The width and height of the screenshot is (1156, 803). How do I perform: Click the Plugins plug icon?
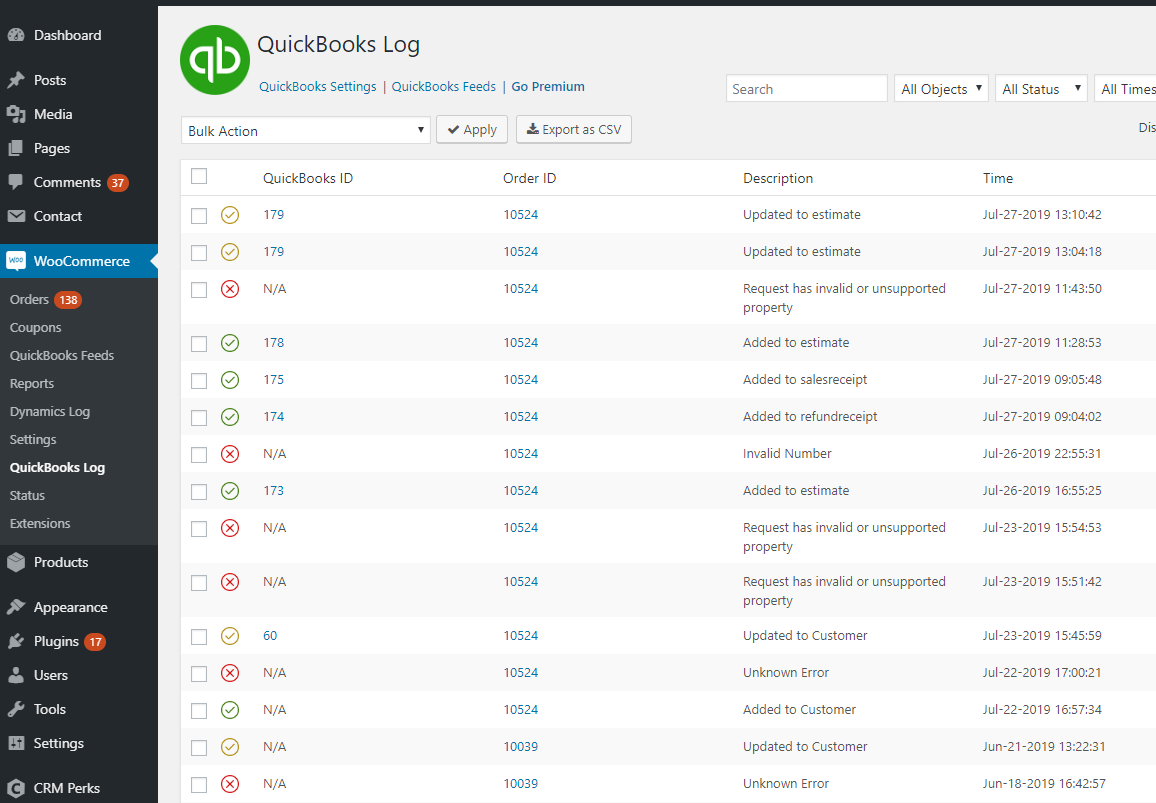coord(16,641)
